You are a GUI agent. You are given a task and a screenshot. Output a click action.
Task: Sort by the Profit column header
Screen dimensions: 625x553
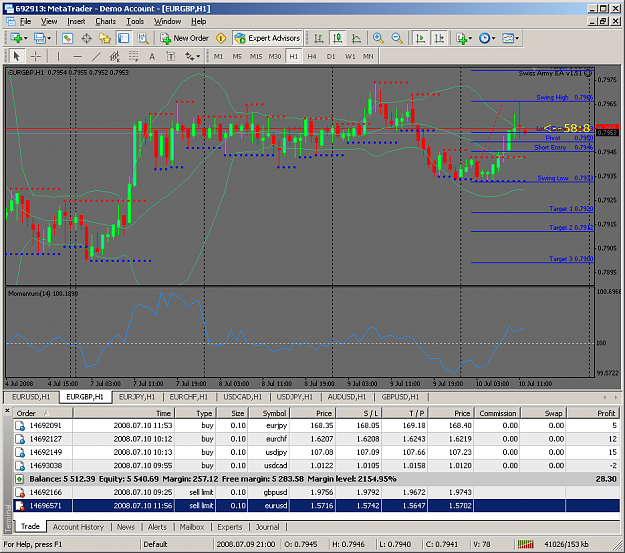(x=593, y=413)
